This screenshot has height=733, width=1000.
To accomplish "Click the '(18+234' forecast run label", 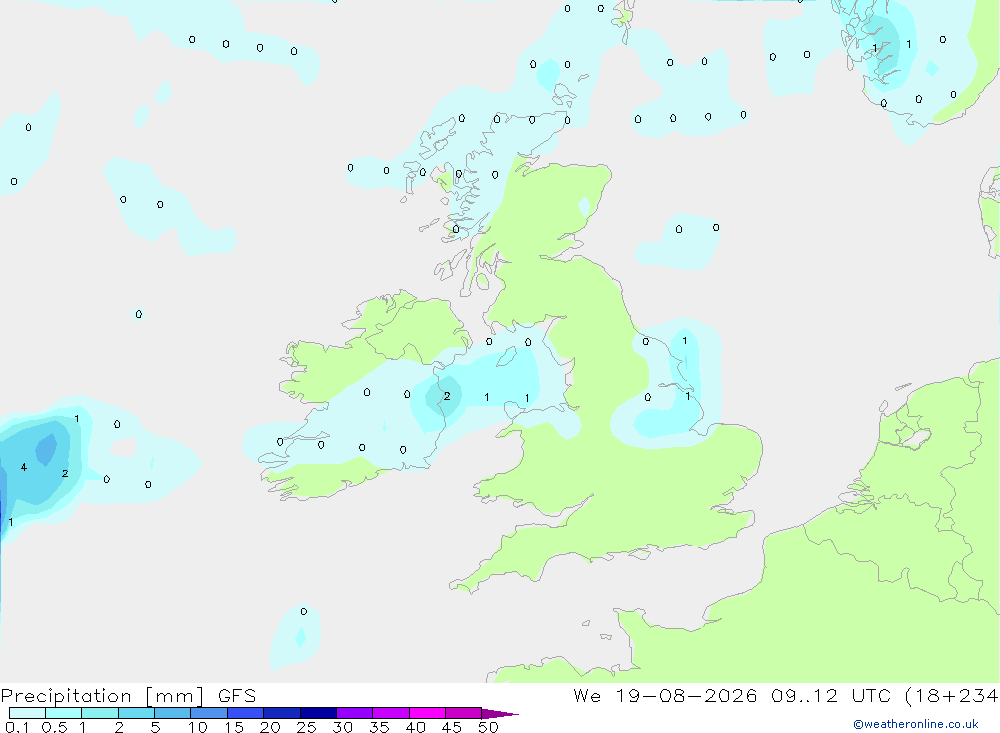I will pyautogui.click(x=951, y=696).
